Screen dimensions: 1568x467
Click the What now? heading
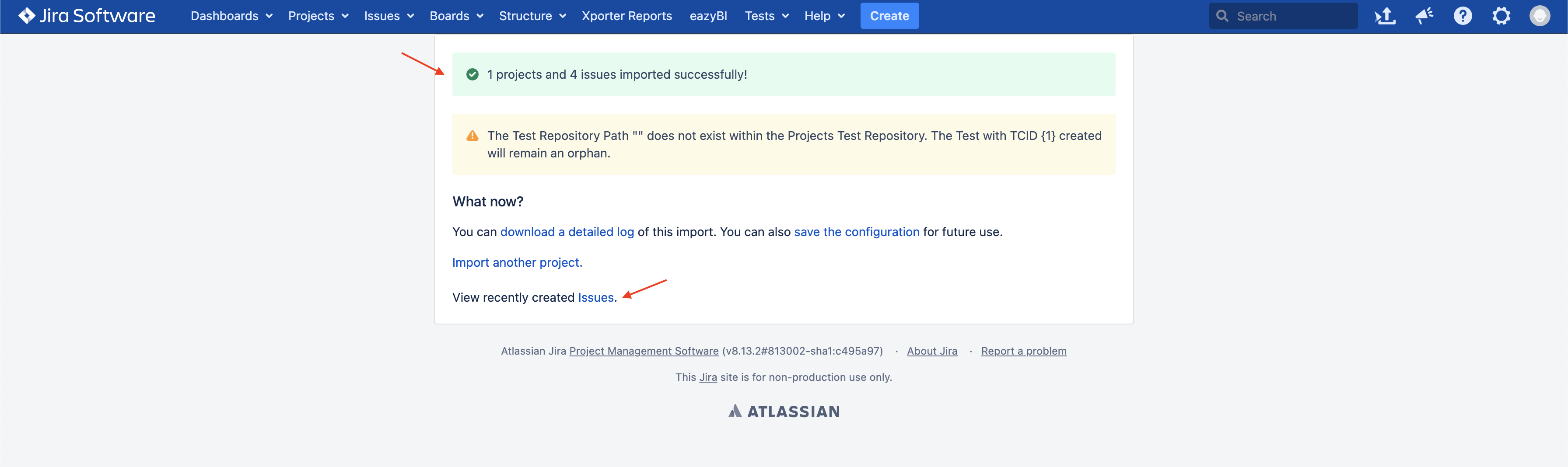[487, 201]
